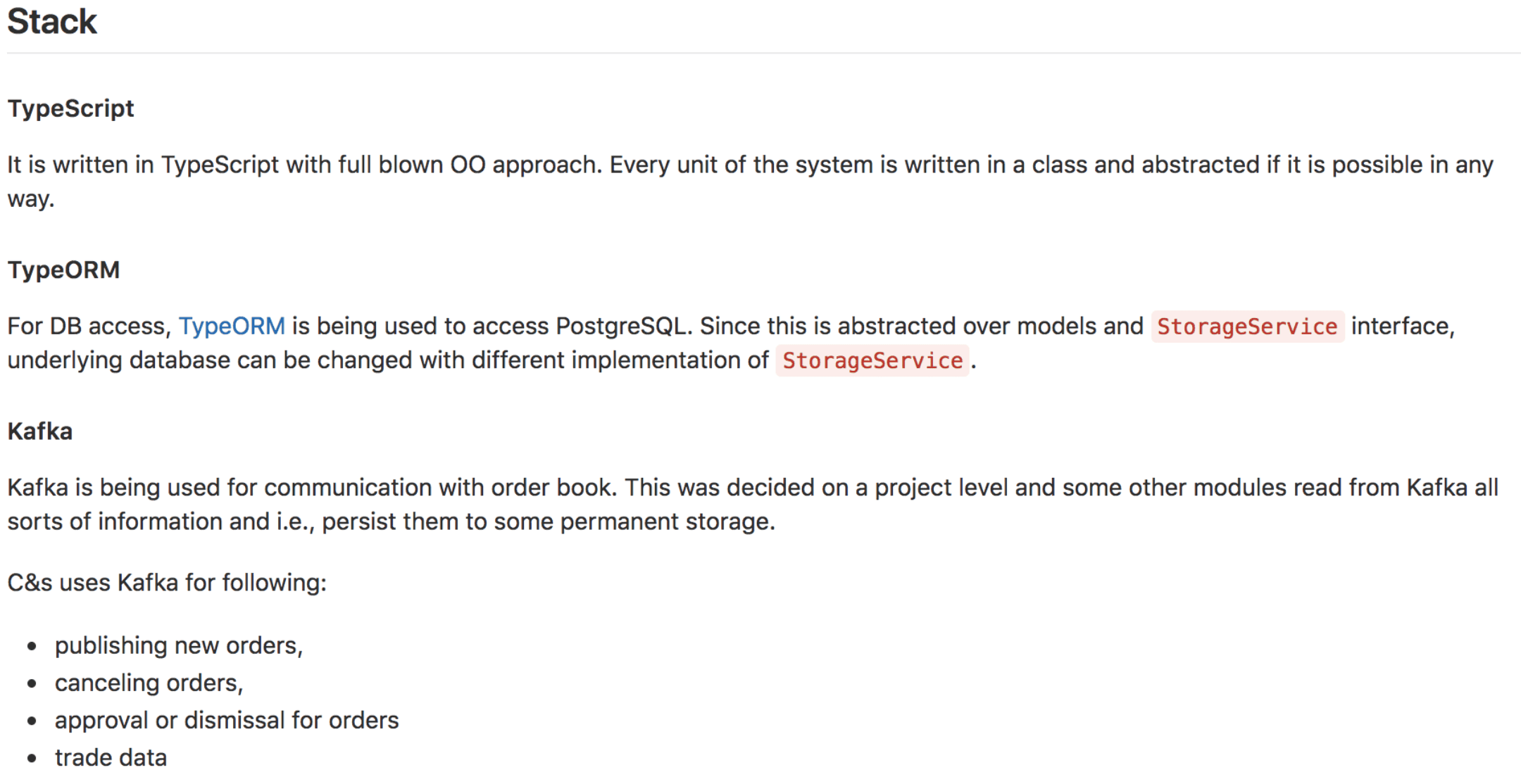The height and width of the screenshot is (784, 1521).
Task: Click the StorageService code tag before "interface"
Action: pos(1246,327)
